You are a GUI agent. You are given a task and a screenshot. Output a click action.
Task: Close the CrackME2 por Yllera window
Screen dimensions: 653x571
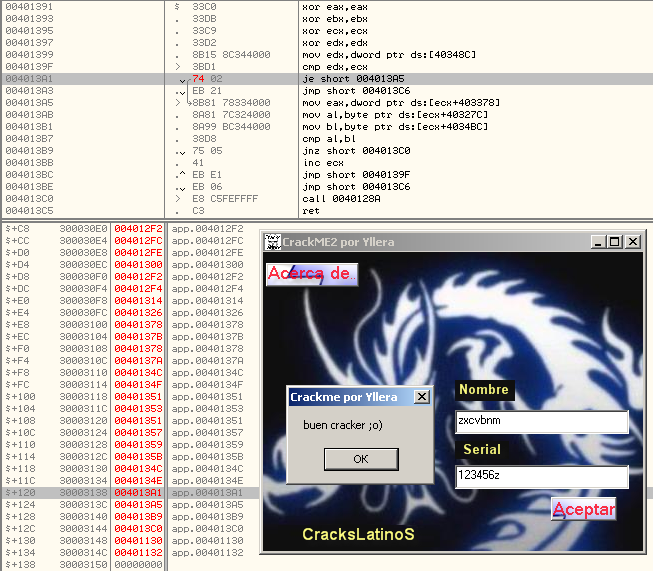pyautogui.click(x=632, y=242)
